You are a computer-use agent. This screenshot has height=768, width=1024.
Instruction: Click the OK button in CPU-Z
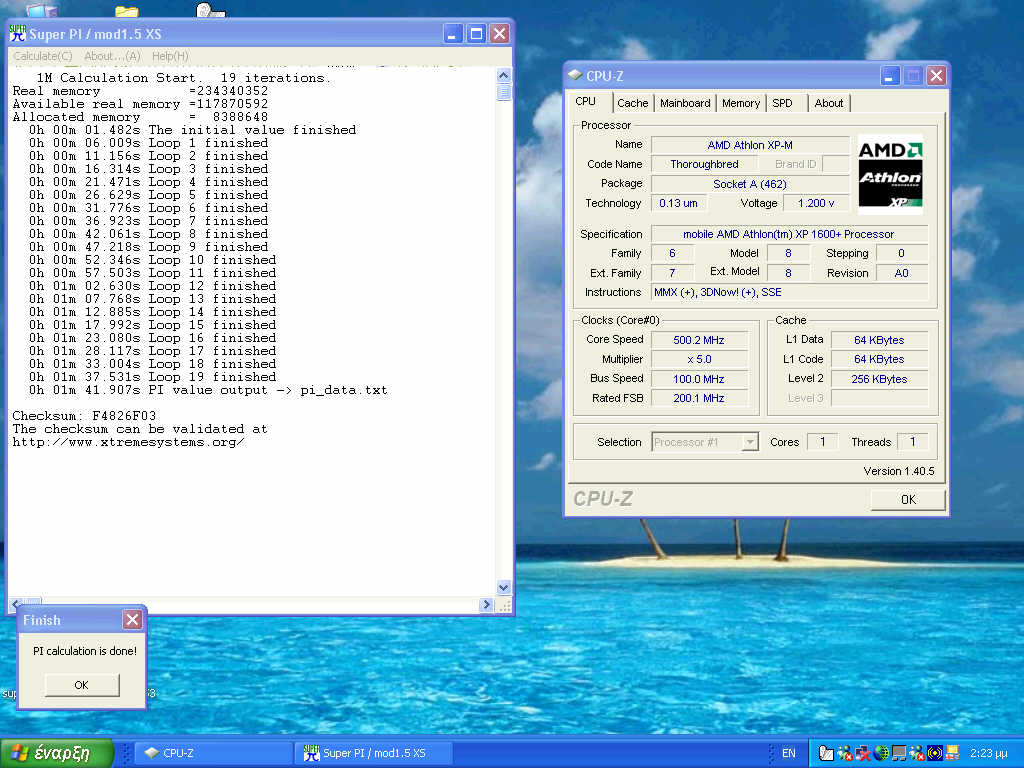908,500
